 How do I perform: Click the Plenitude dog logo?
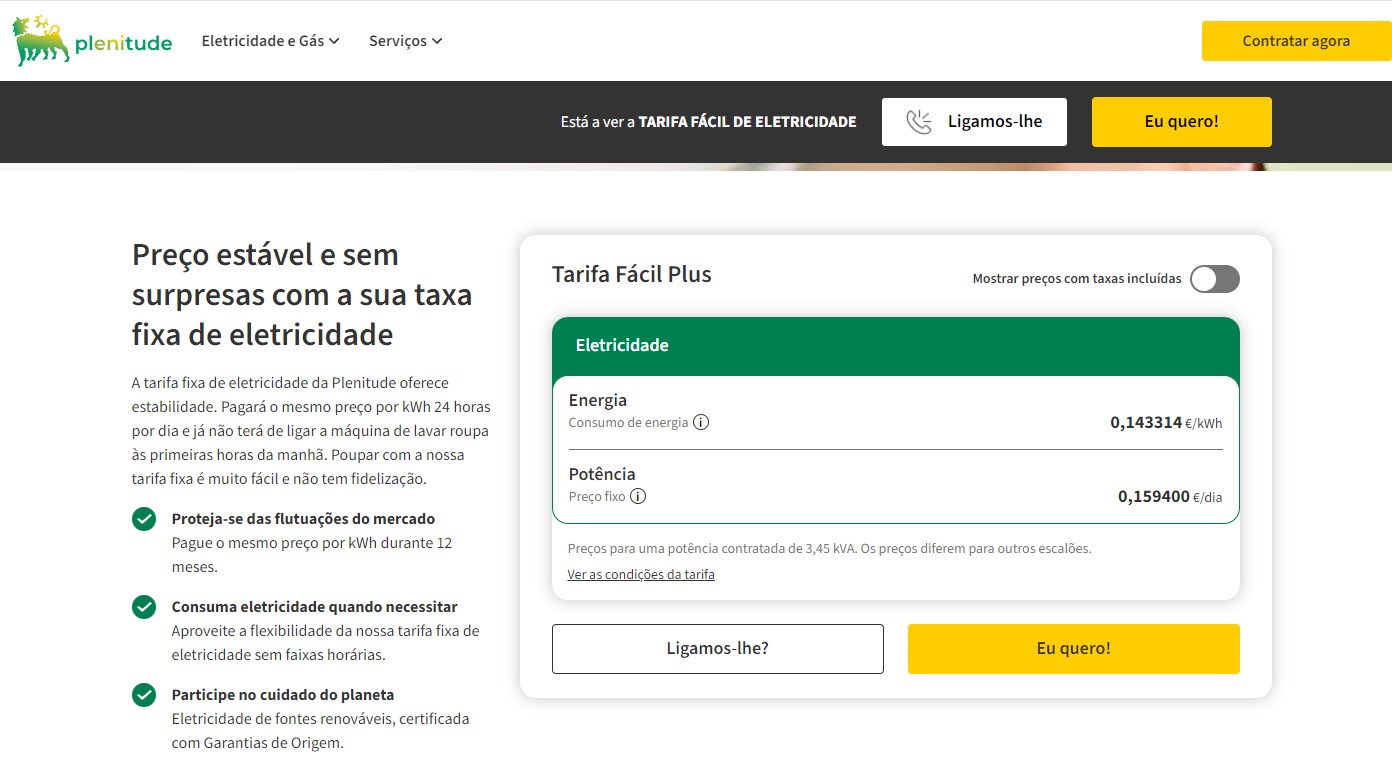40,41
